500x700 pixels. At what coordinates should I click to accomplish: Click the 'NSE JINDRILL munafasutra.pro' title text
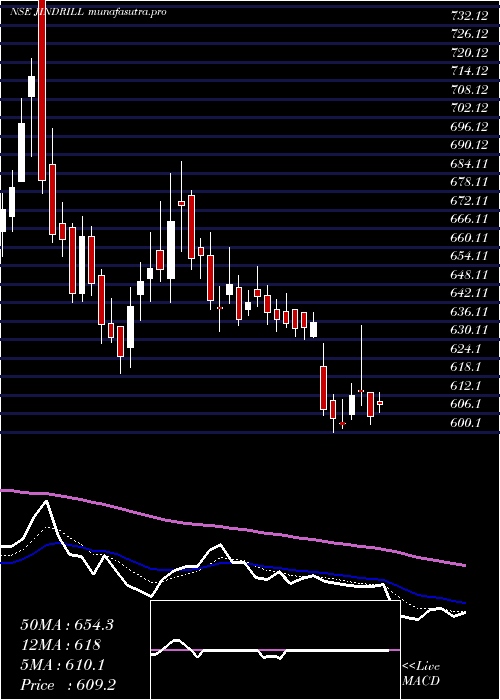(x=88, y=12)
